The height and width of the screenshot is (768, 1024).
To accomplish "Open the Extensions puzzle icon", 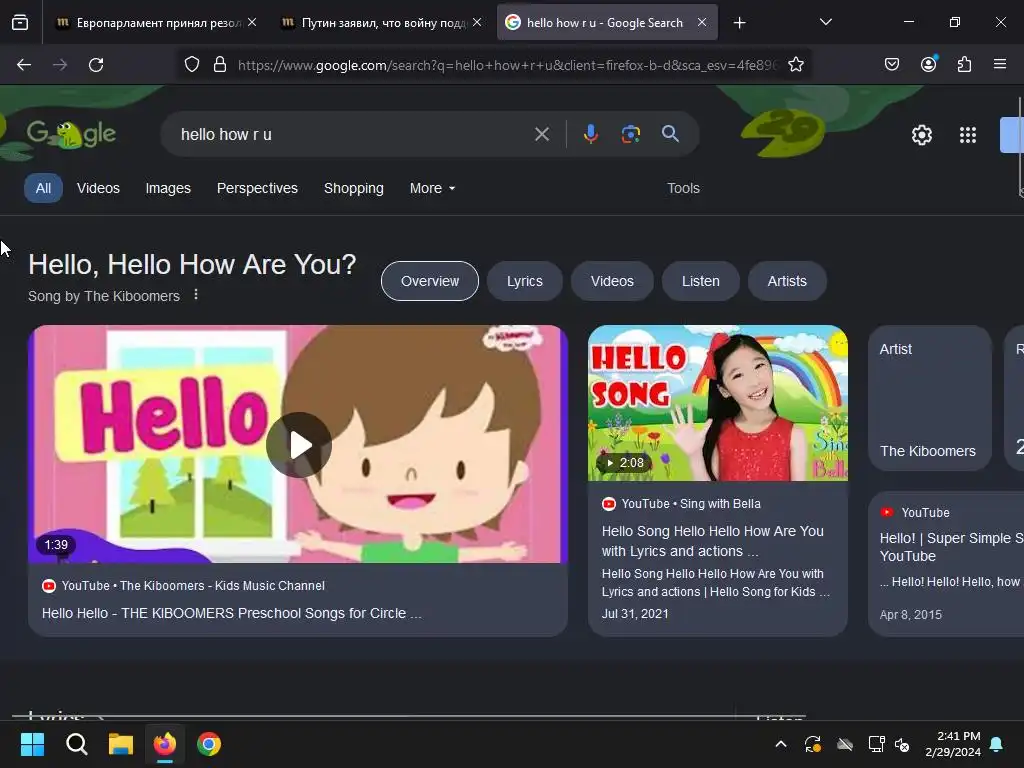I will pyautogui.click(x=964, y=65).
